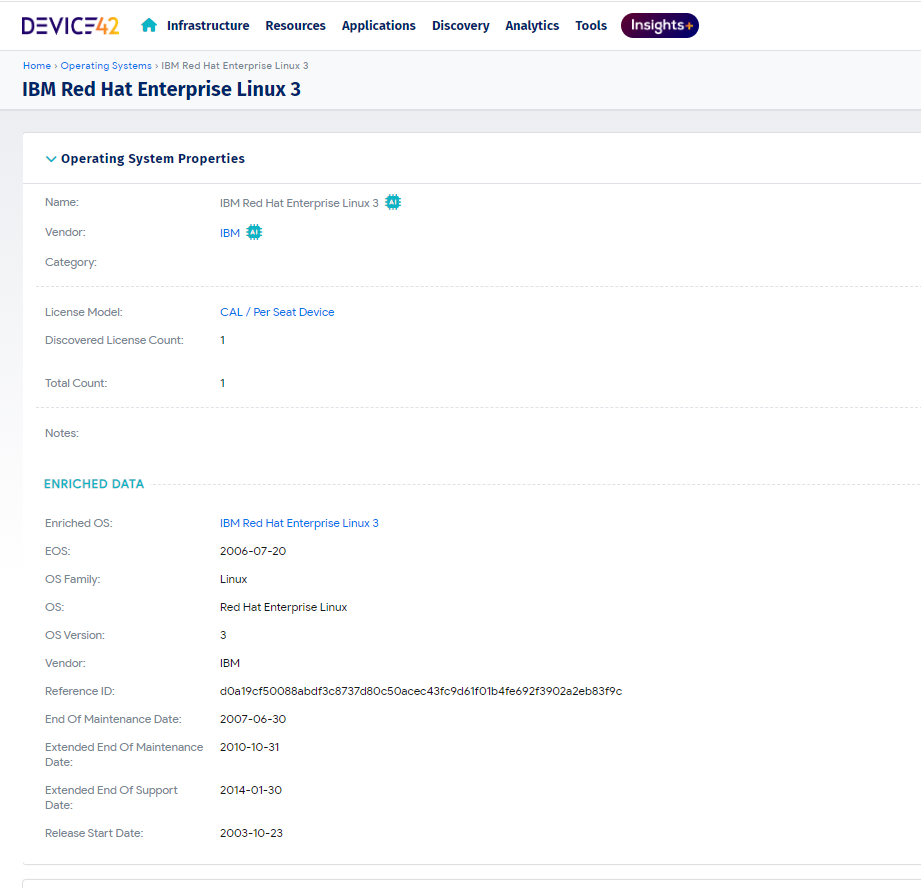The height and width of the screenshot is (888, 921).
Task: Click the Extended End Of Maintenance date 2010-10-31
Action: pos(250,747)
